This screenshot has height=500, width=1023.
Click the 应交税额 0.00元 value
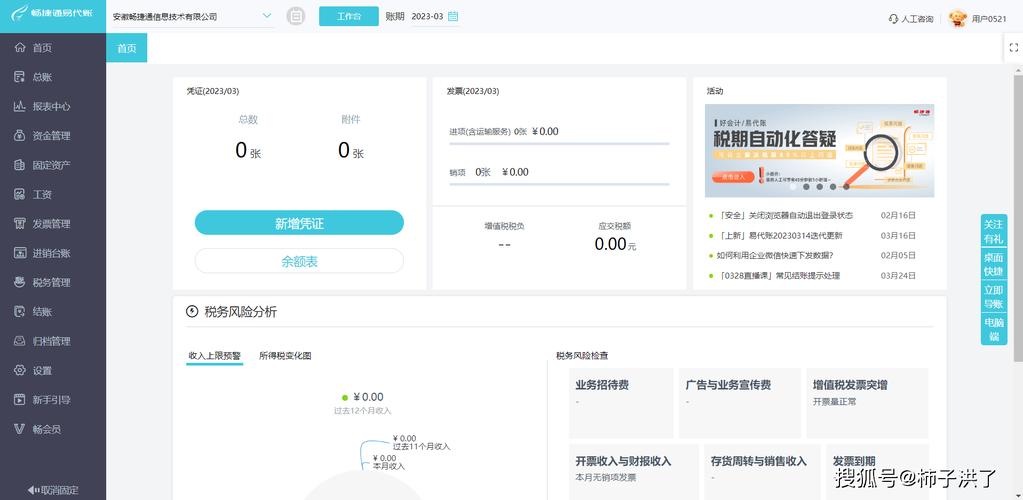[x=615, y=245]
